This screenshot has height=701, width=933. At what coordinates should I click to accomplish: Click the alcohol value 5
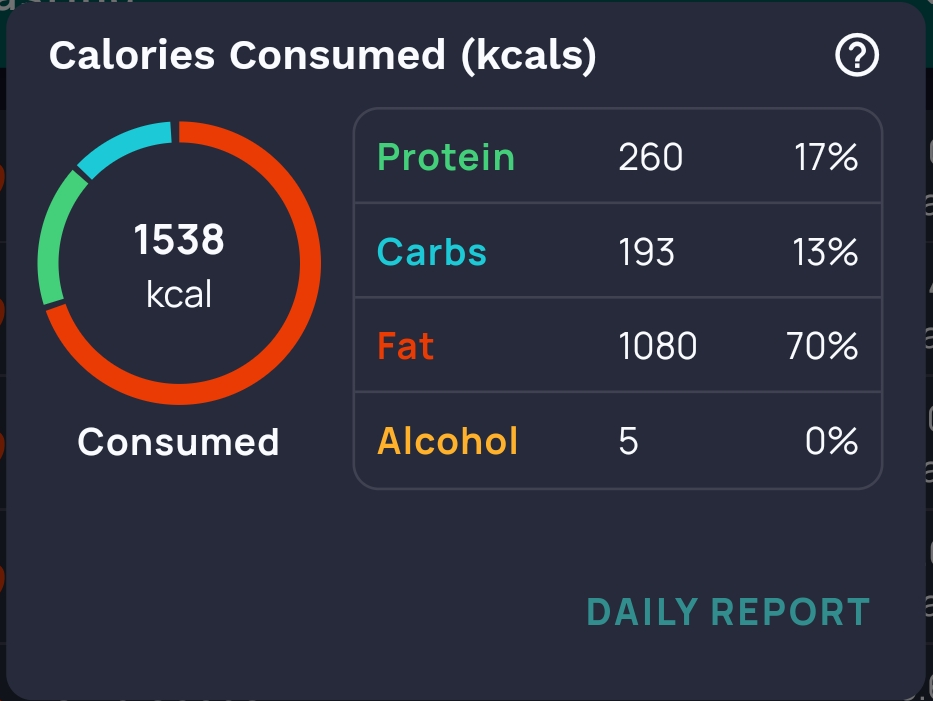628,441
